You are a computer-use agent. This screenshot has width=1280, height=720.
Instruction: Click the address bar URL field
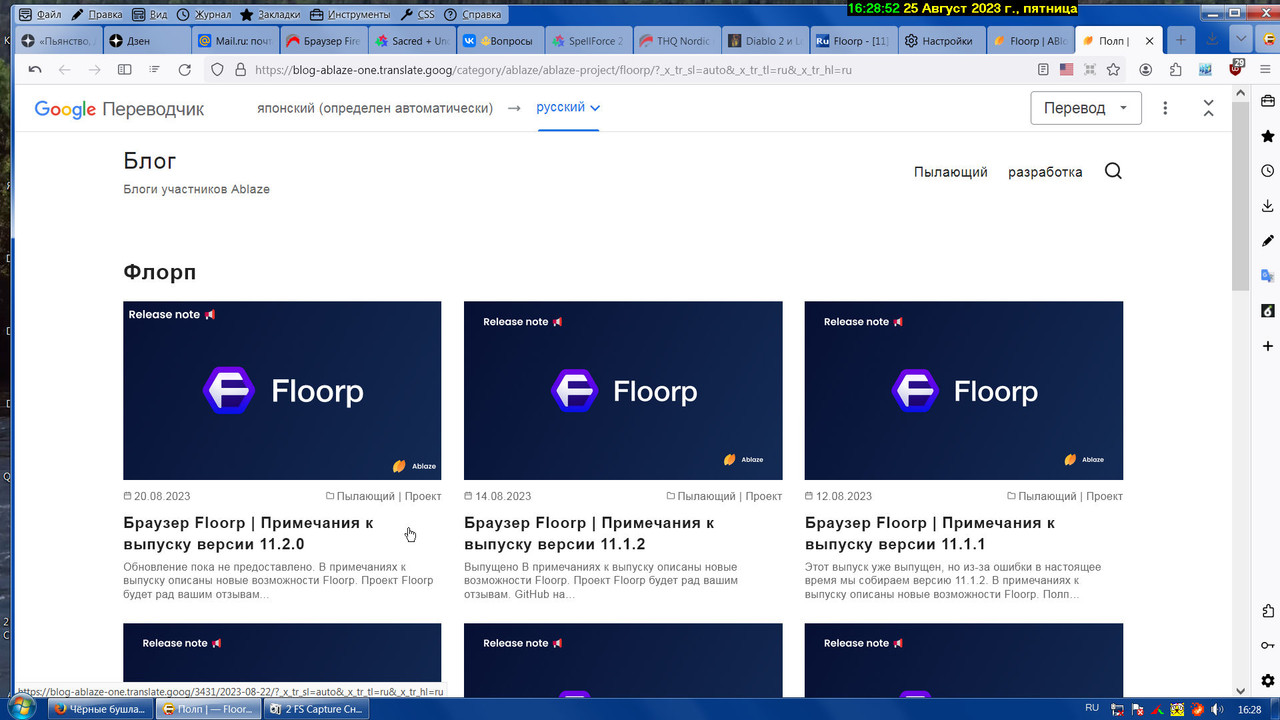(640, 70)
